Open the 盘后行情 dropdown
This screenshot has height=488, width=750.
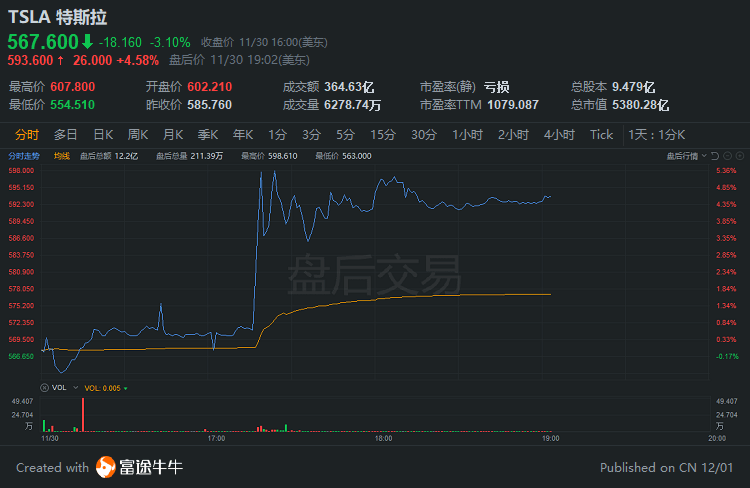pyautogui.click(x=686, y=156)
